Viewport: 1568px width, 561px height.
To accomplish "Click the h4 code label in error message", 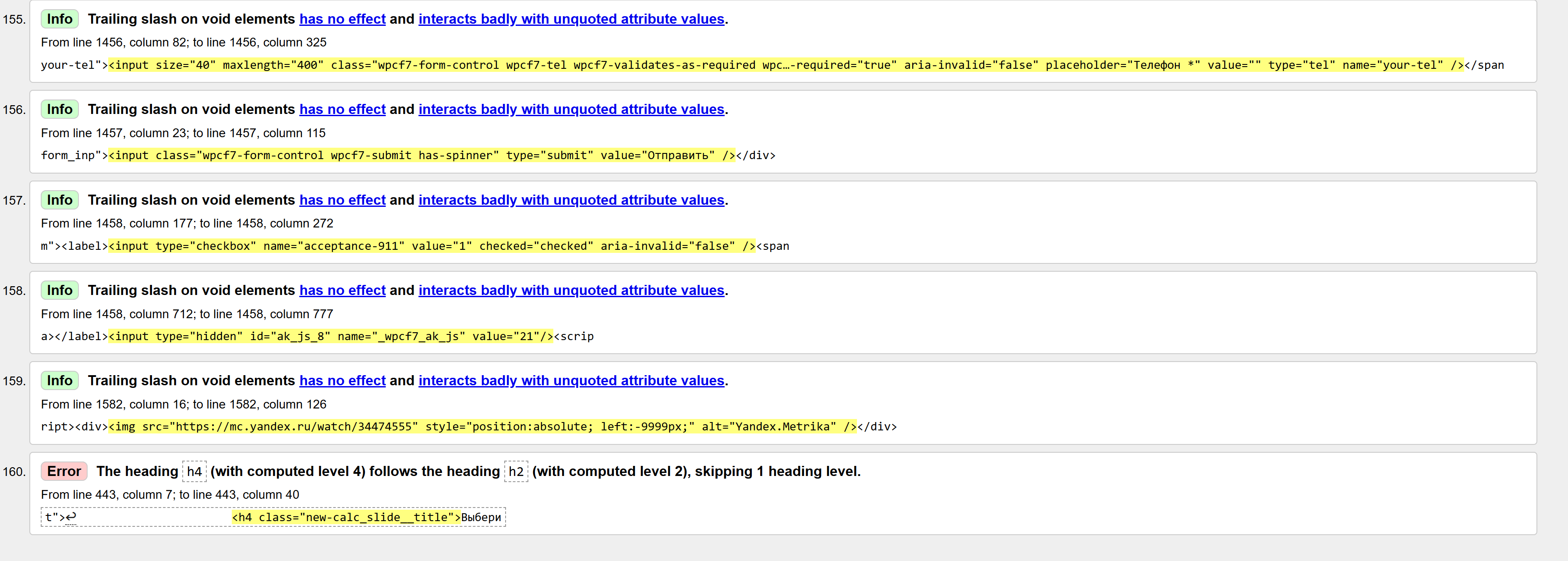I will pos(194,472).
